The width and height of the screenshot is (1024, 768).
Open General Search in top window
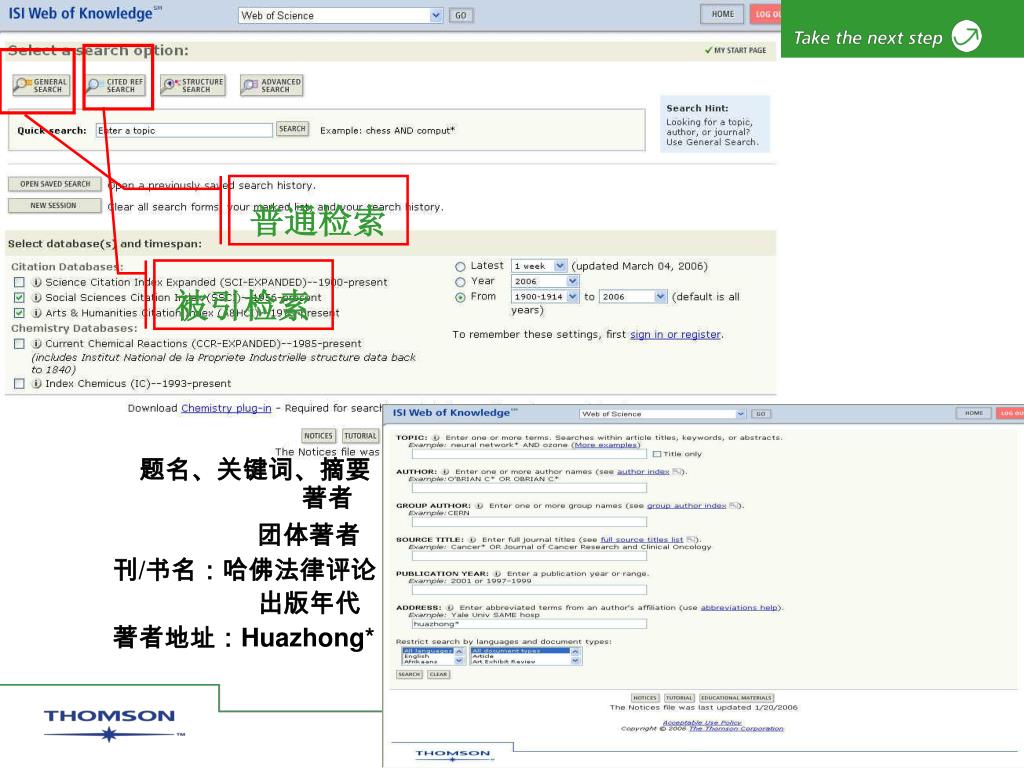point(41,85)
